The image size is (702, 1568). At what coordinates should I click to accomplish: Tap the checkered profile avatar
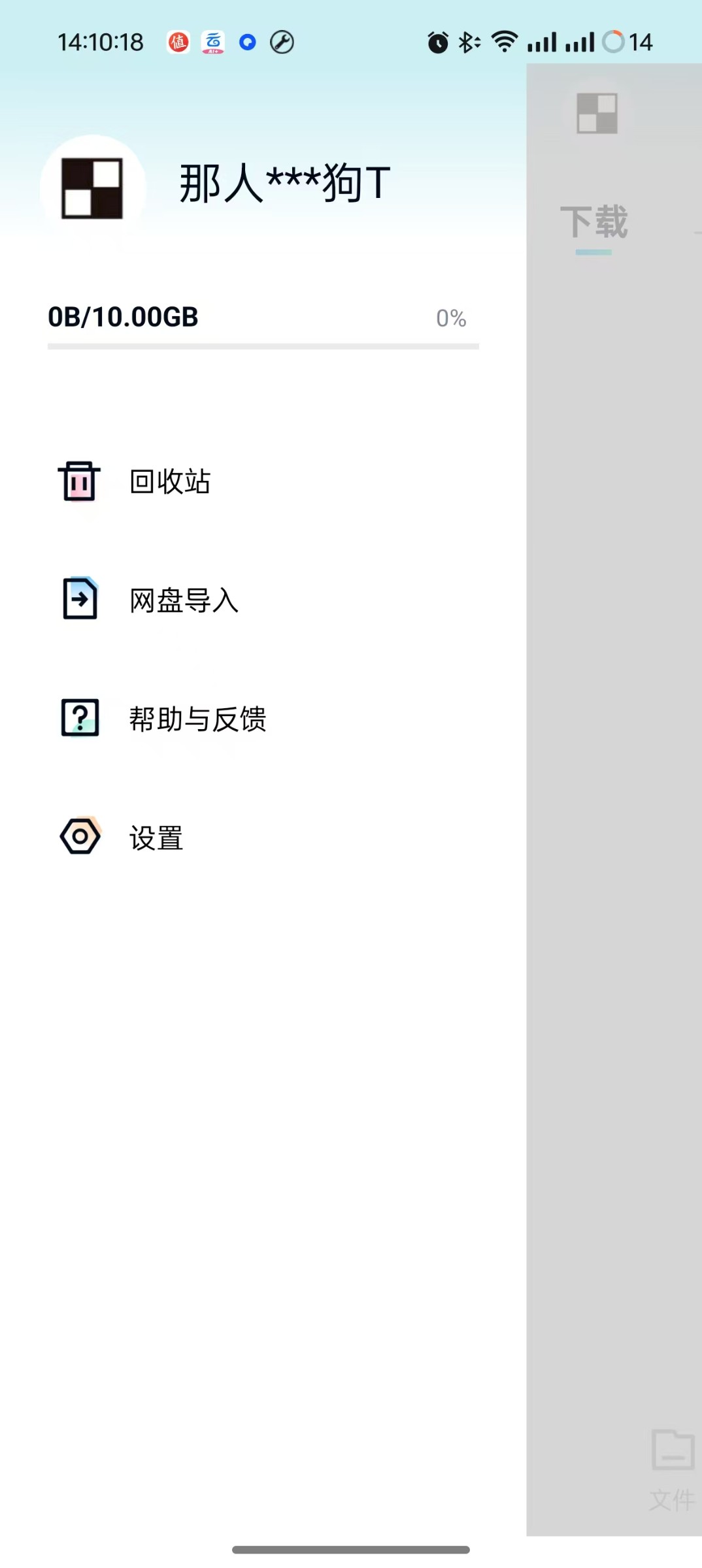[x=92, y=188]
